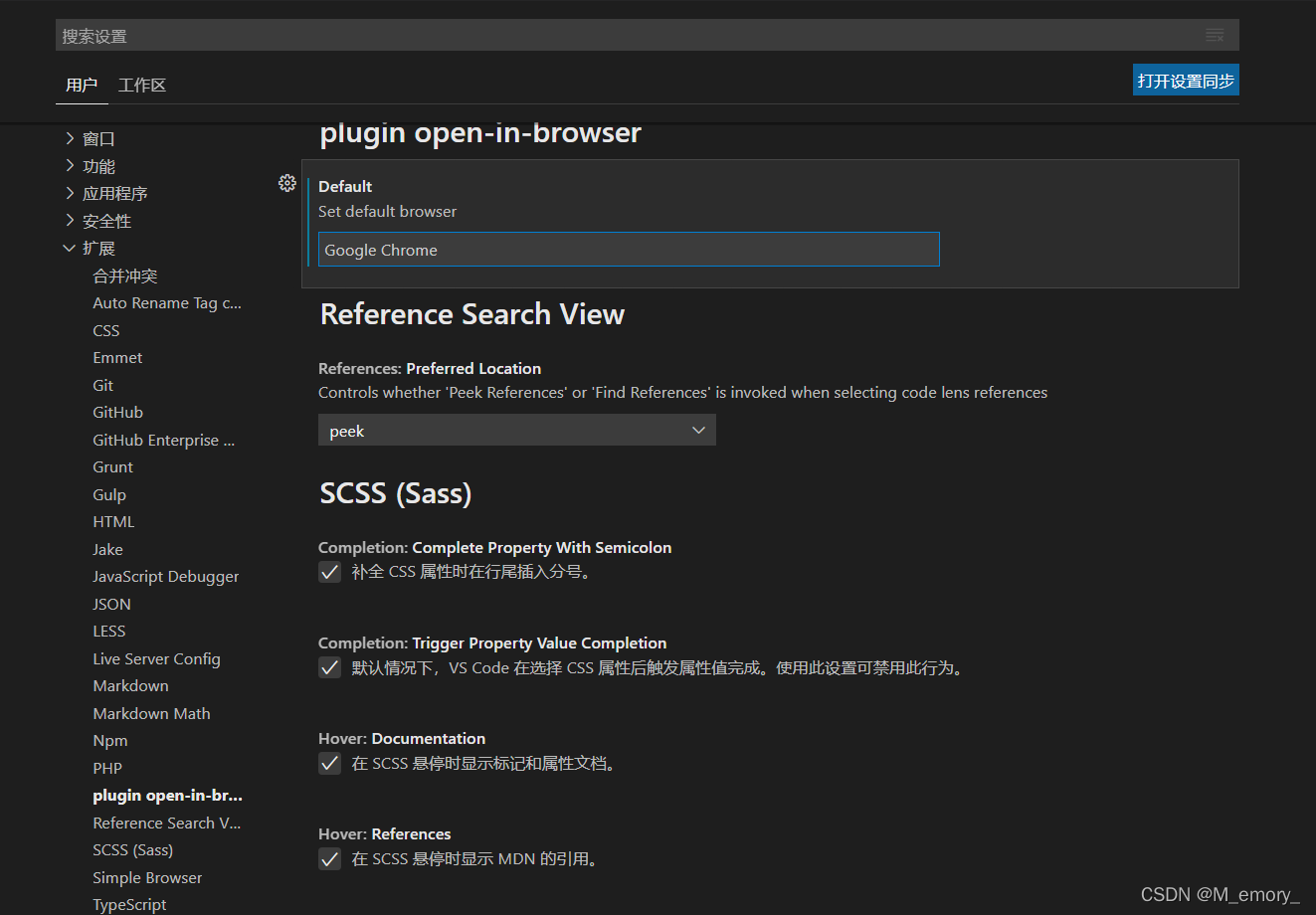Select Auto Rename Tag settings entry

coord(167,302)
